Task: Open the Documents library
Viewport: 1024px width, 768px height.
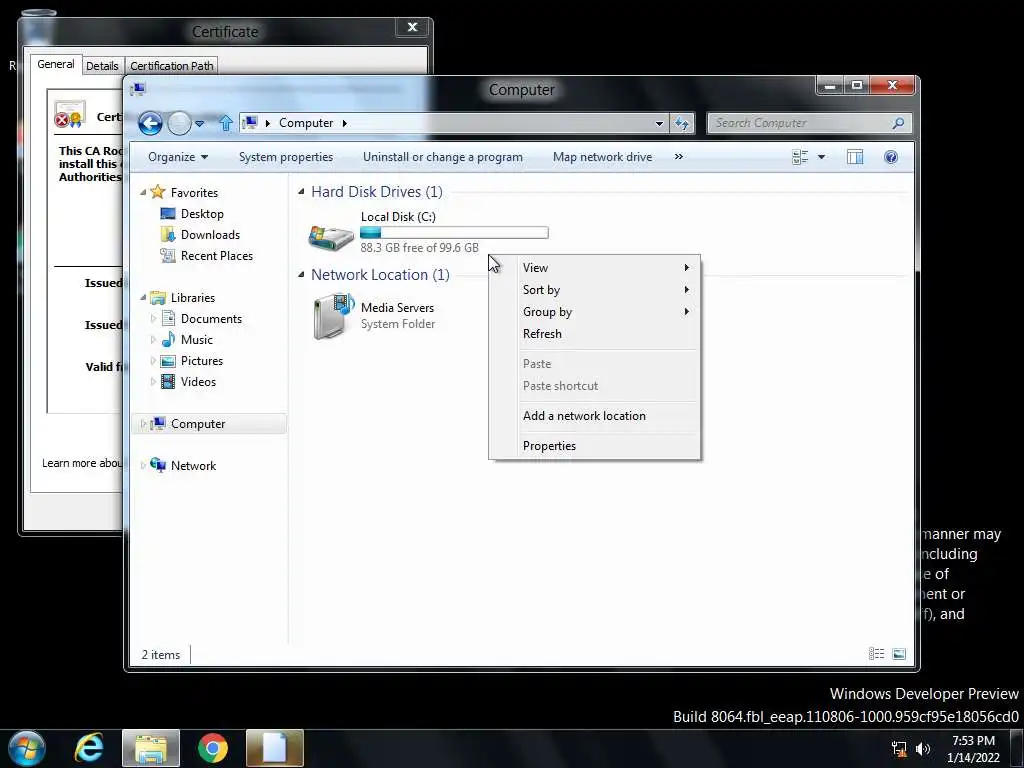Action: tap(211, 319)
